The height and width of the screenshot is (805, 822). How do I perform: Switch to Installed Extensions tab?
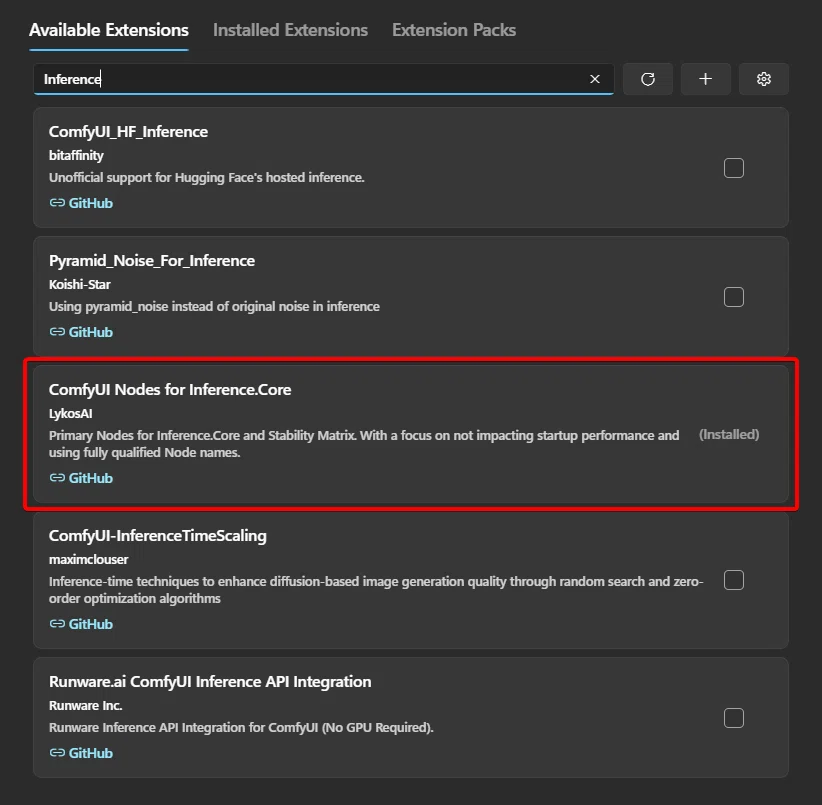click(x=290, y=30)
